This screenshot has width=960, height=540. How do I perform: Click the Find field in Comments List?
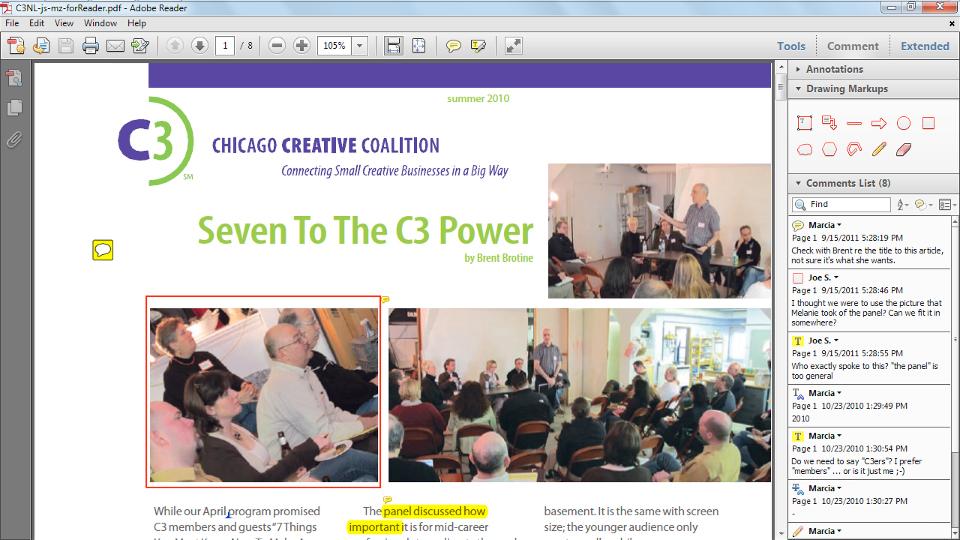tap(841, 204)
